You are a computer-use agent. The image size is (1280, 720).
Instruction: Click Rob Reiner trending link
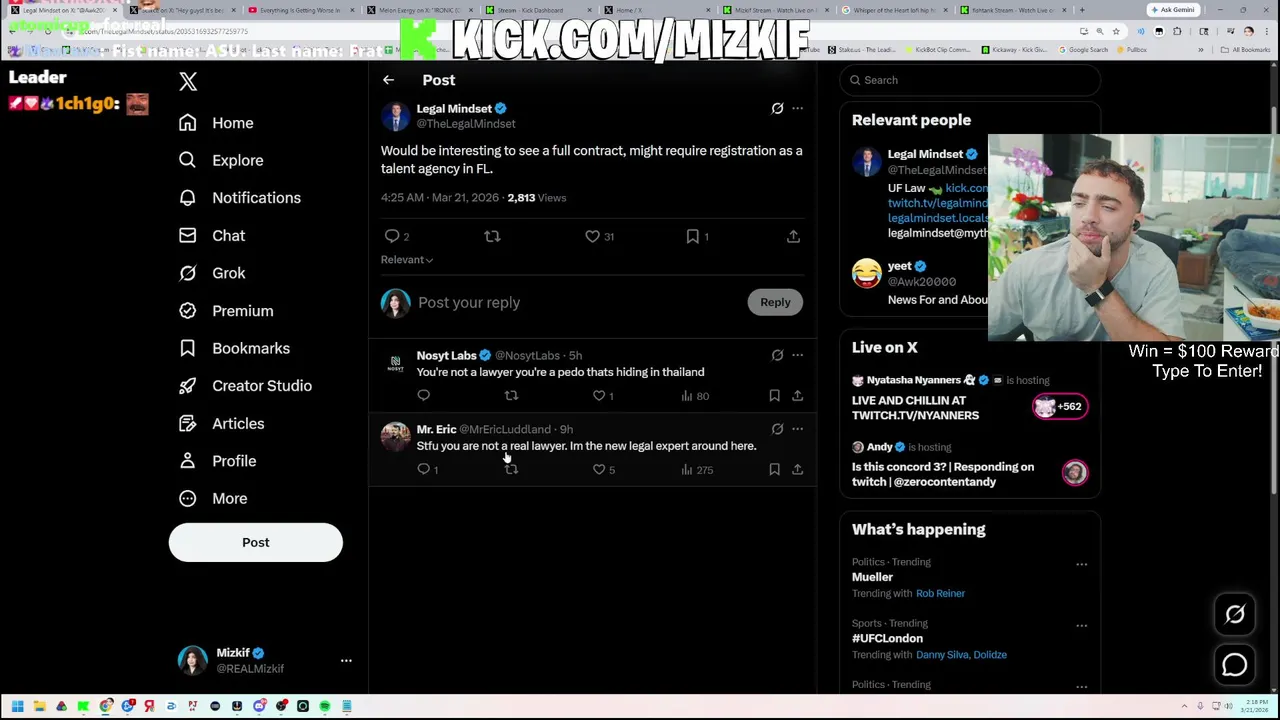click(940, 593)
